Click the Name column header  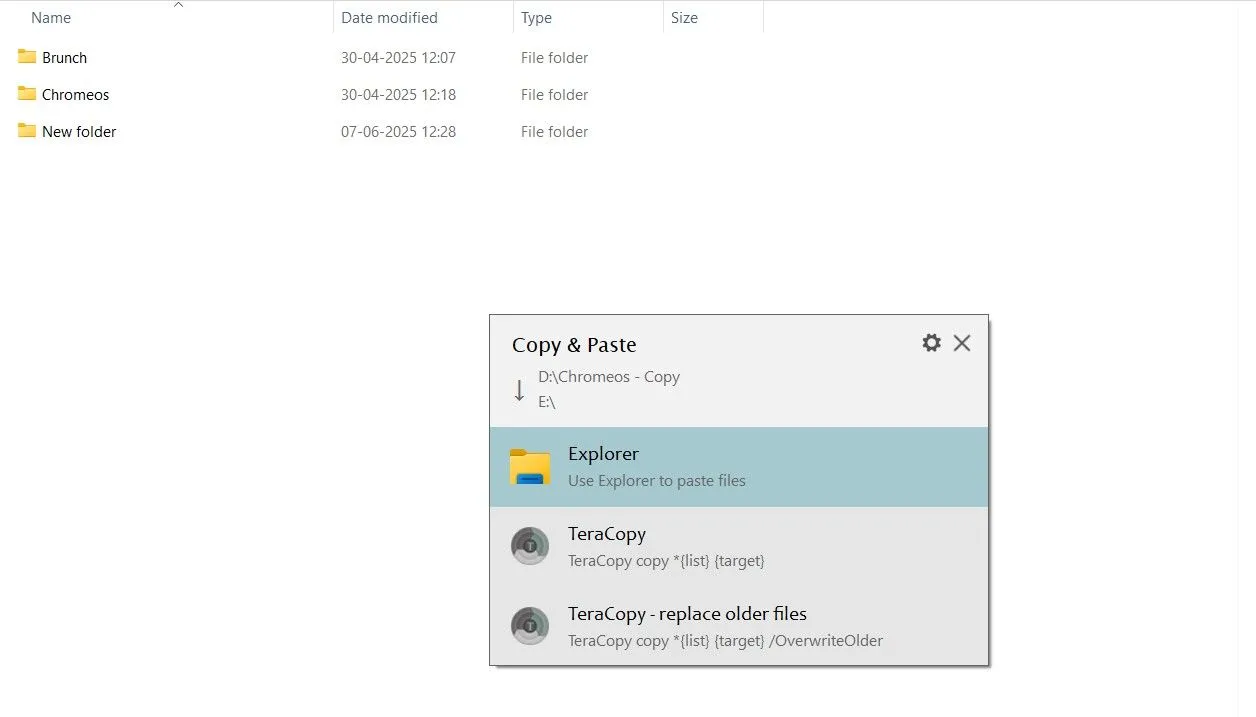51,18
